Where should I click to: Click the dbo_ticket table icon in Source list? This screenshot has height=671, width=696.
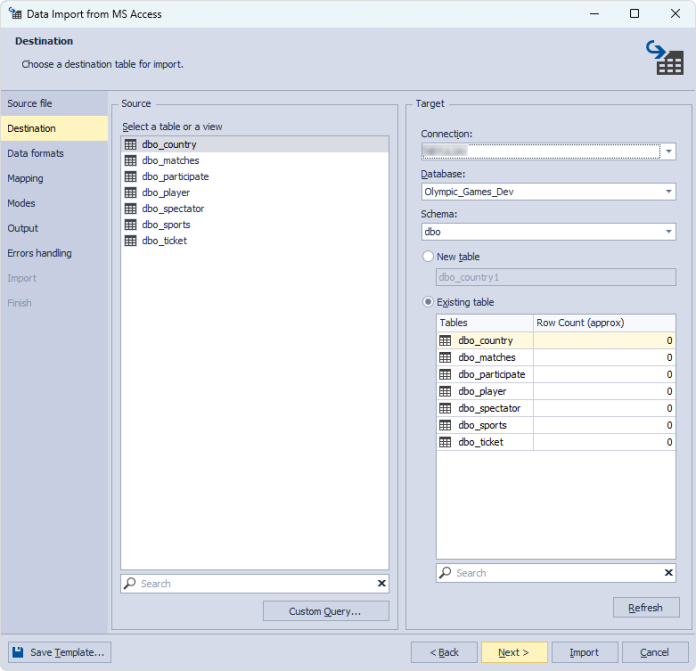point(130,241)
